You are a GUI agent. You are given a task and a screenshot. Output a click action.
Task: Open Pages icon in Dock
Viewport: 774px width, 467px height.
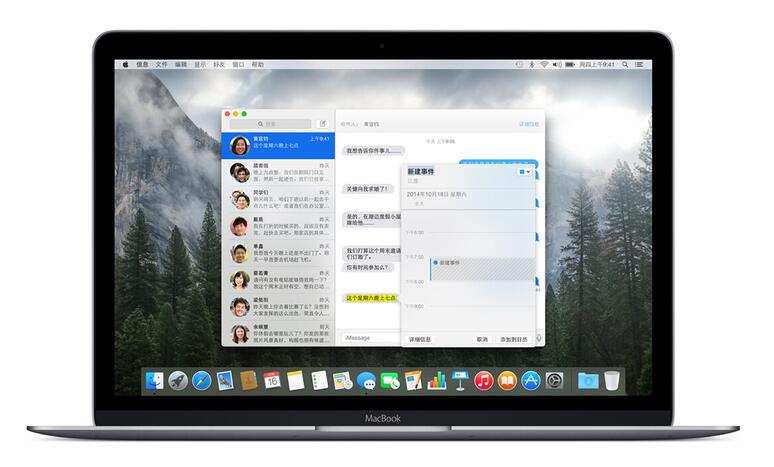413,381
